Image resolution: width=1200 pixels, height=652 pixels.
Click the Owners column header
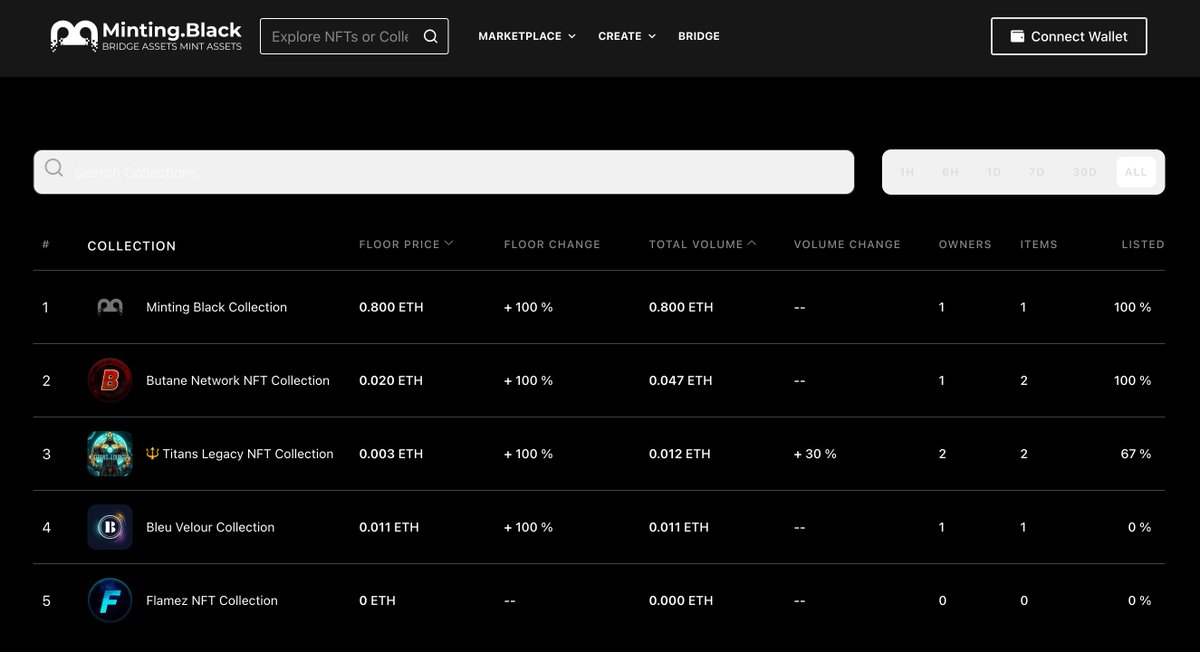pos(965,244)
